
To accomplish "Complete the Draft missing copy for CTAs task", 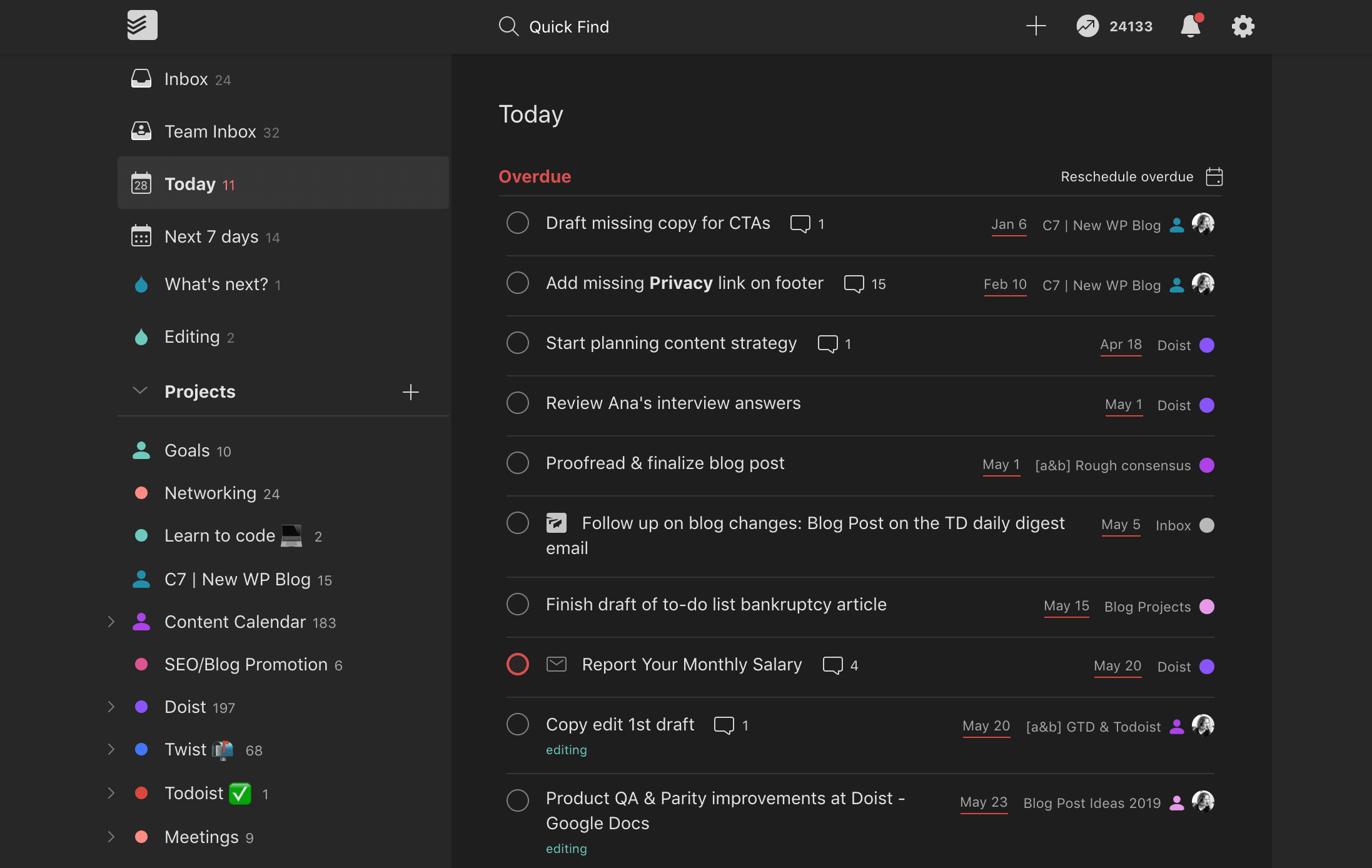I will (x=518, y=223).
